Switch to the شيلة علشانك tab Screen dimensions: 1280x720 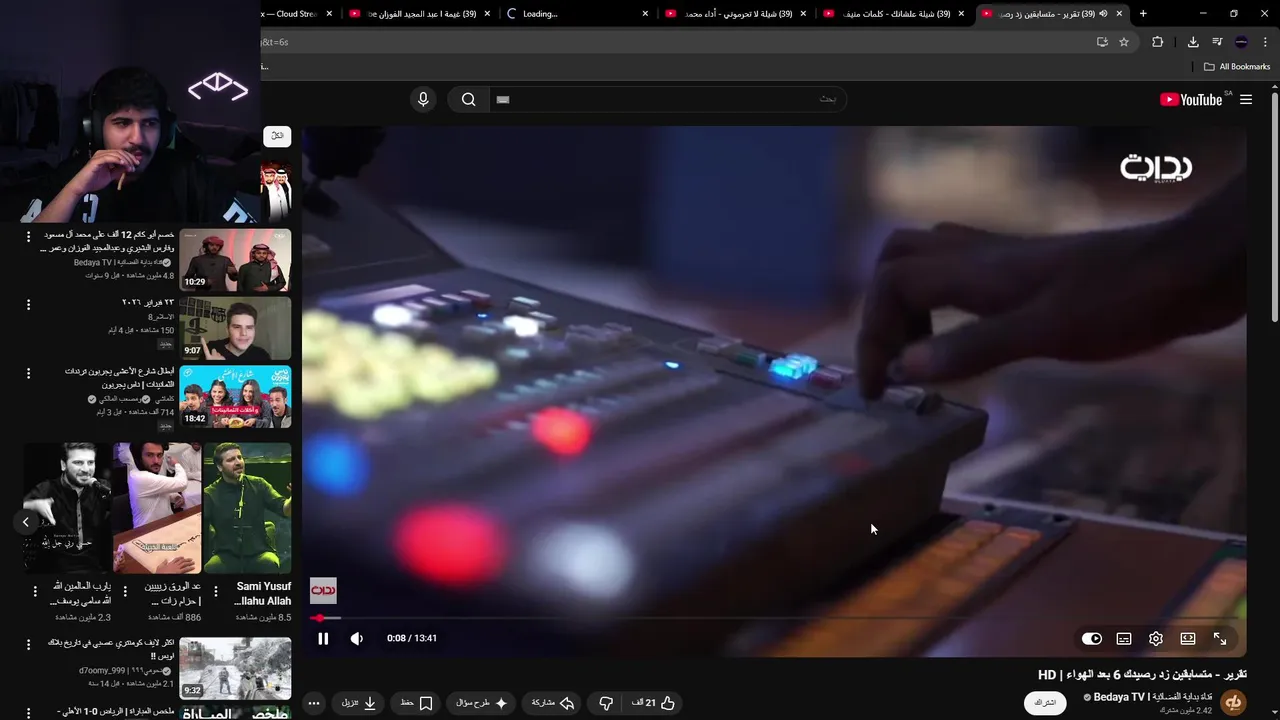point(893,14)
